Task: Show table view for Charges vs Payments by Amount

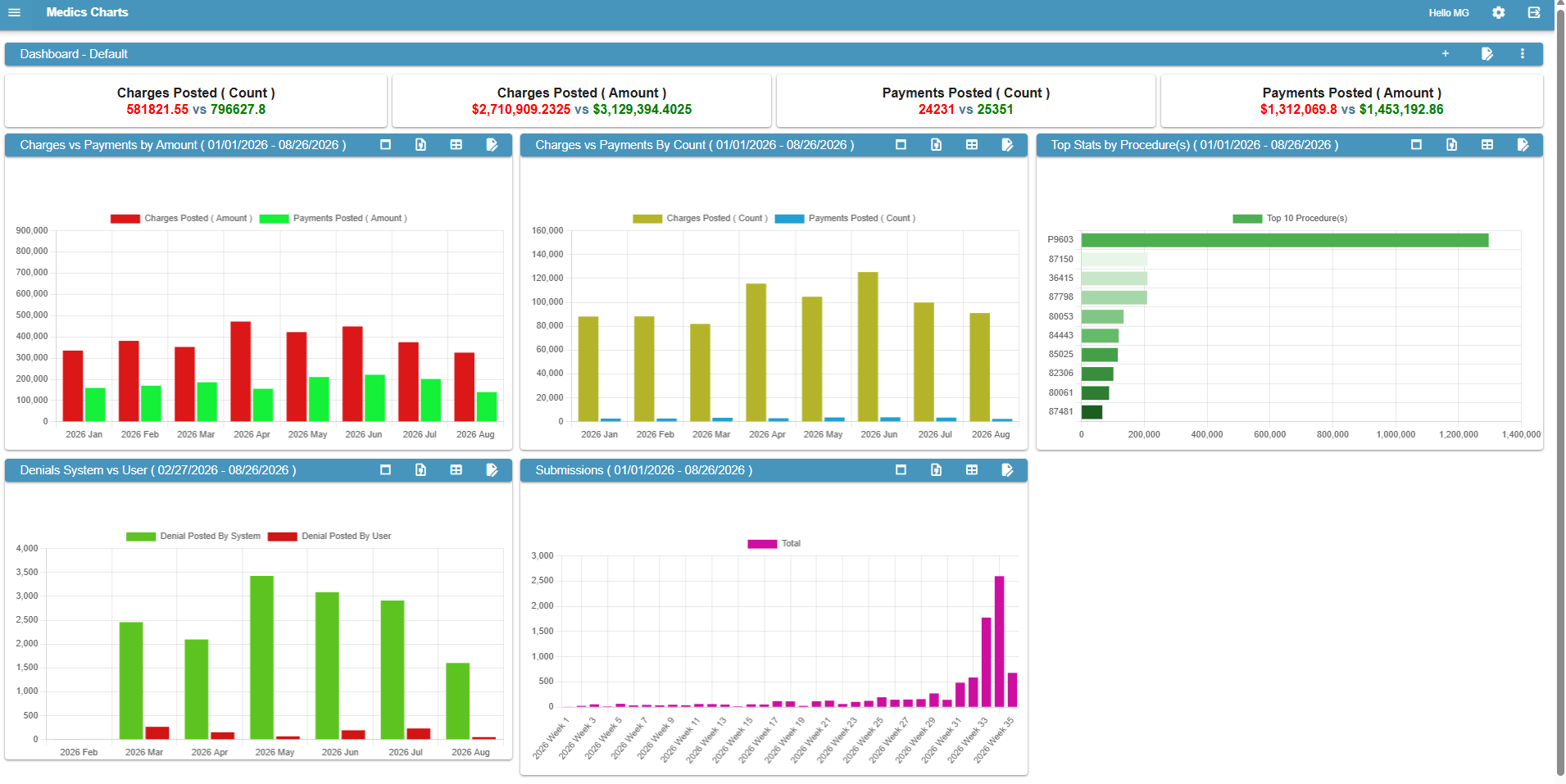Action: click(x=456, y=145)
